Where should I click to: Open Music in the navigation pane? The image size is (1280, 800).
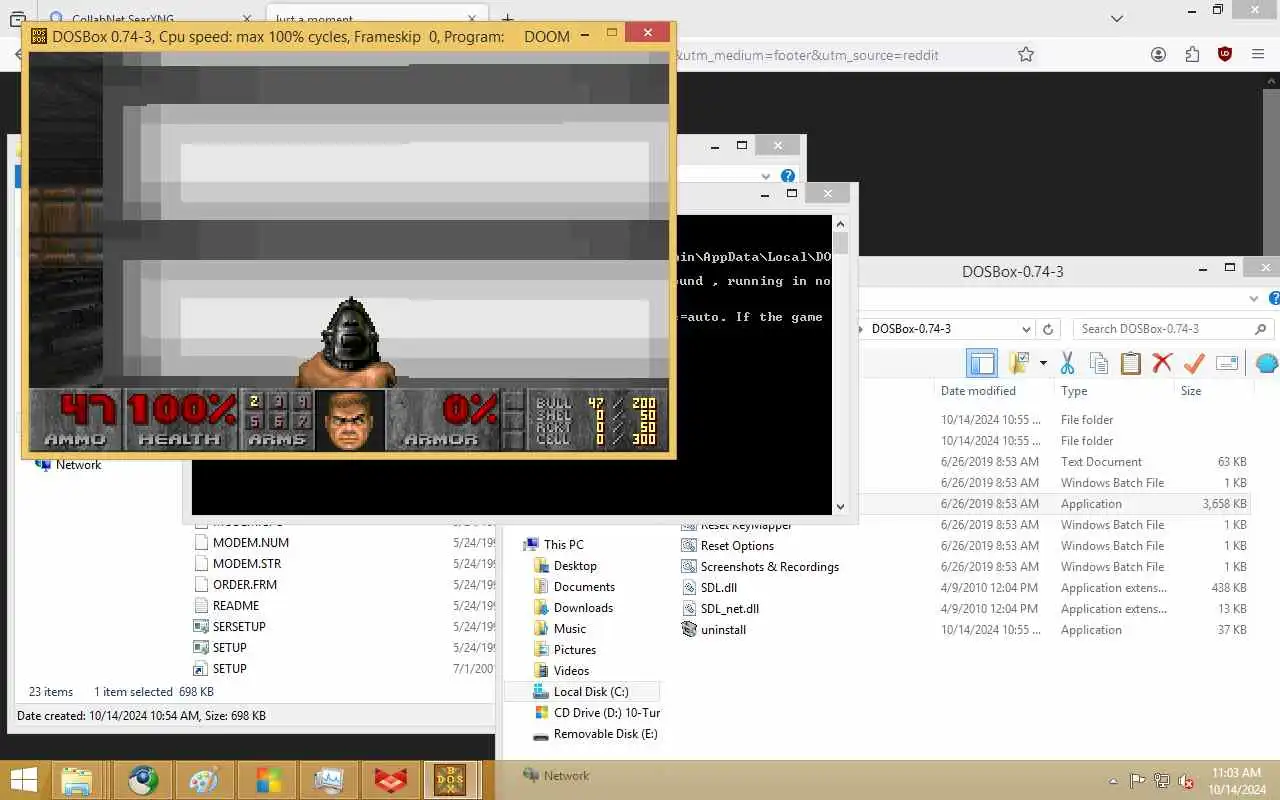coord(570,629)
